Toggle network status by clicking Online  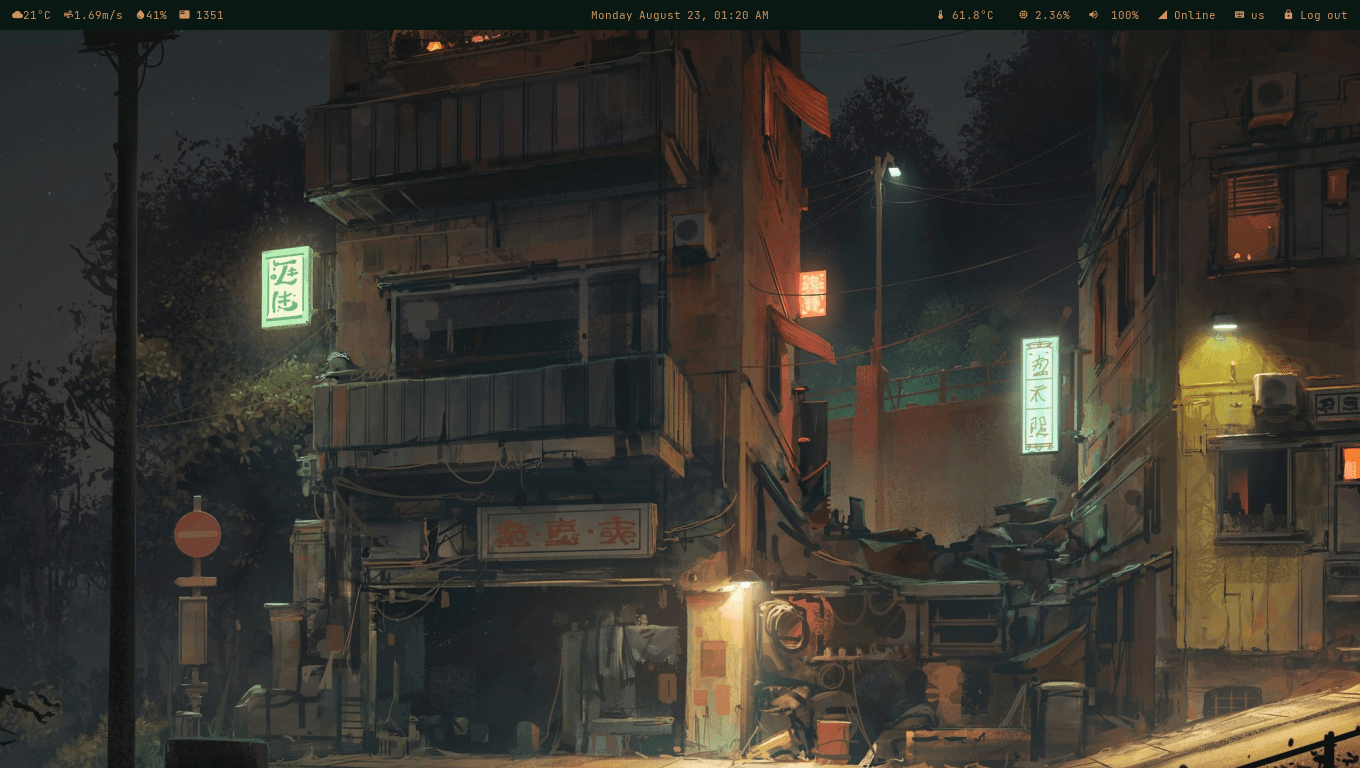point(1195,15)
